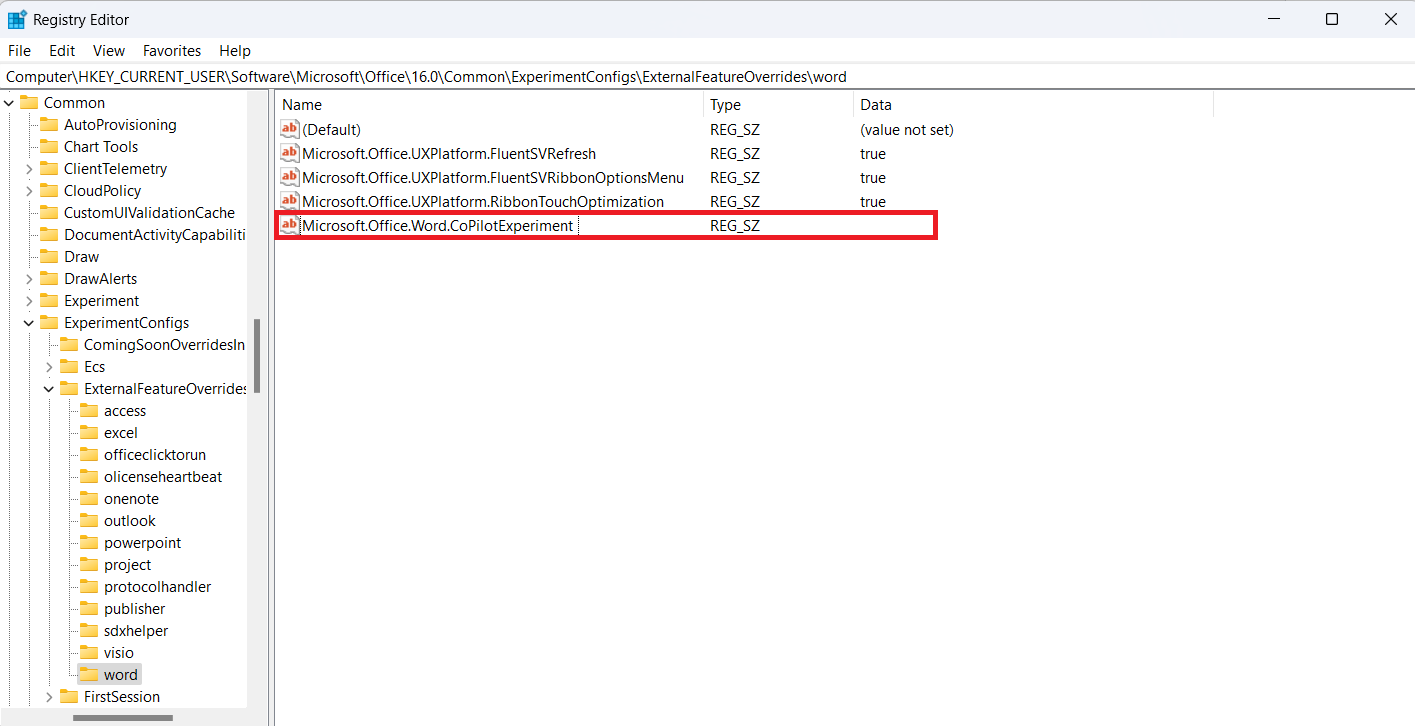Click the DocumentActivityCapabilities folder icon
The width and height of the screenshot is (1415, 726).
tap(48, 234)
